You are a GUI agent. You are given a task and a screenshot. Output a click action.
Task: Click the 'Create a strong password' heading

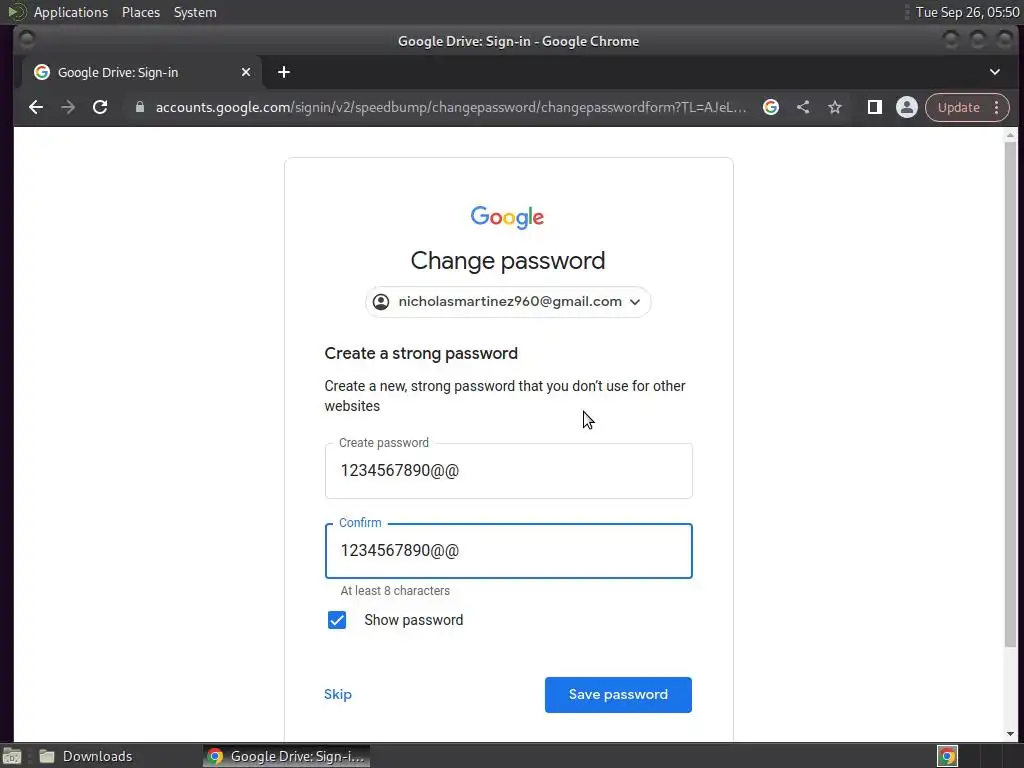(421, 353)
